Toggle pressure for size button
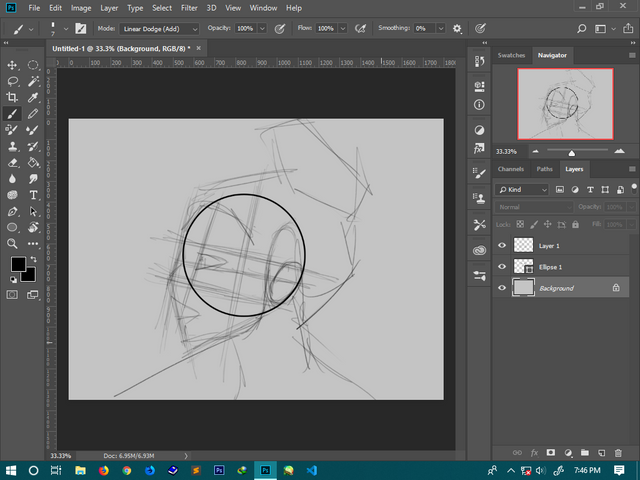Viewport: 640px width, 480px height. coord(480,29)
